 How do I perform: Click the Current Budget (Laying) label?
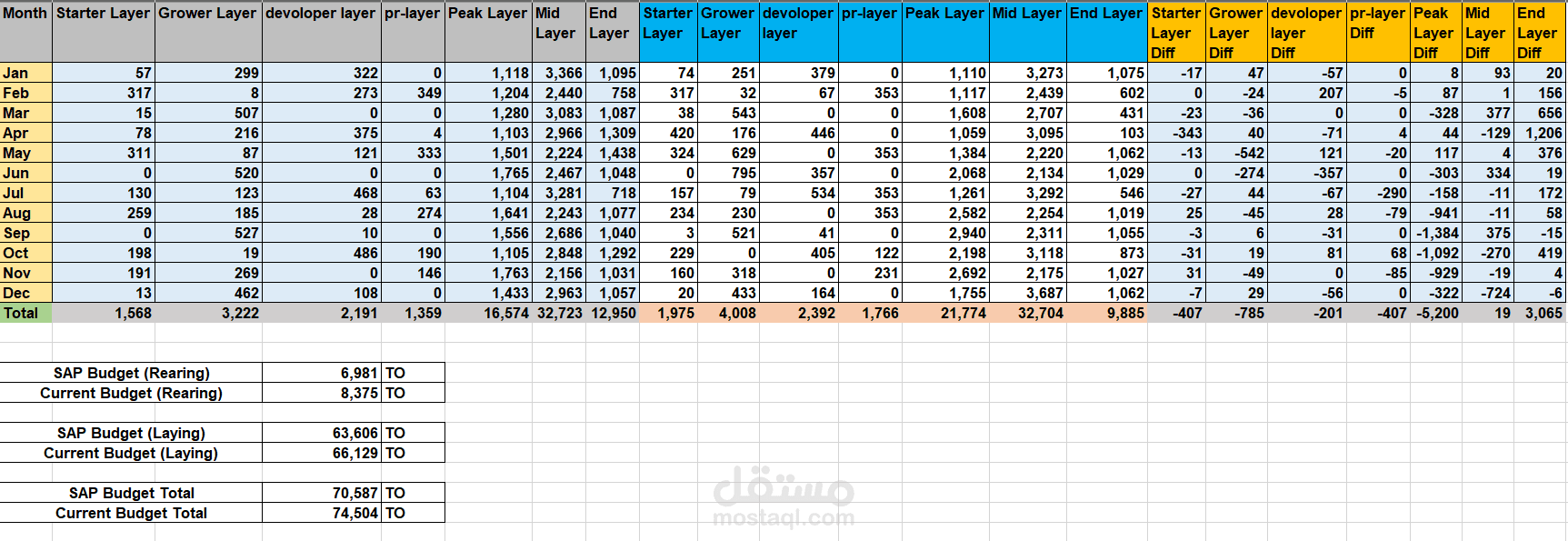tap(131, 453)
